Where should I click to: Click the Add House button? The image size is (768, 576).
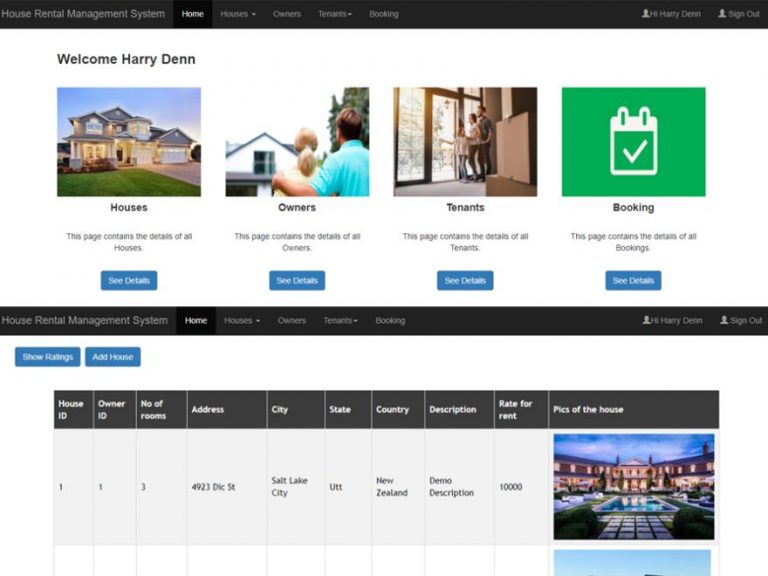(x=112, y=357)
